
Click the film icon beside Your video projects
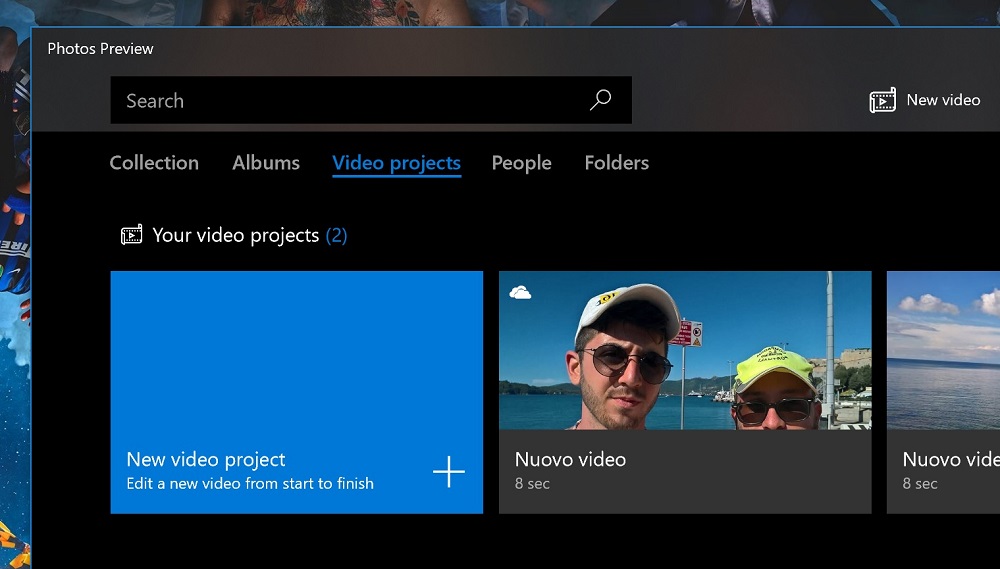pyautogui.click(x=131, y=235)
